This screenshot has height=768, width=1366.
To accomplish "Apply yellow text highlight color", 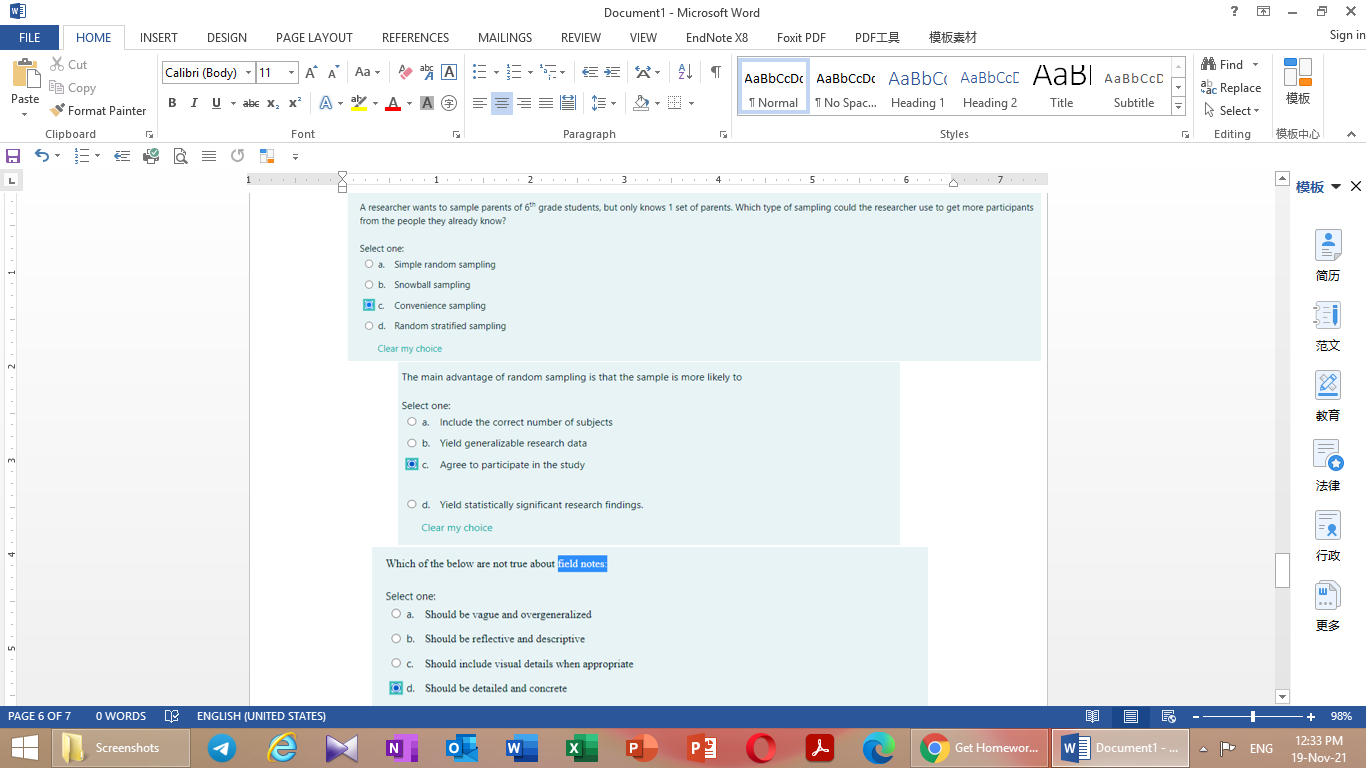I will pos(360,103).
